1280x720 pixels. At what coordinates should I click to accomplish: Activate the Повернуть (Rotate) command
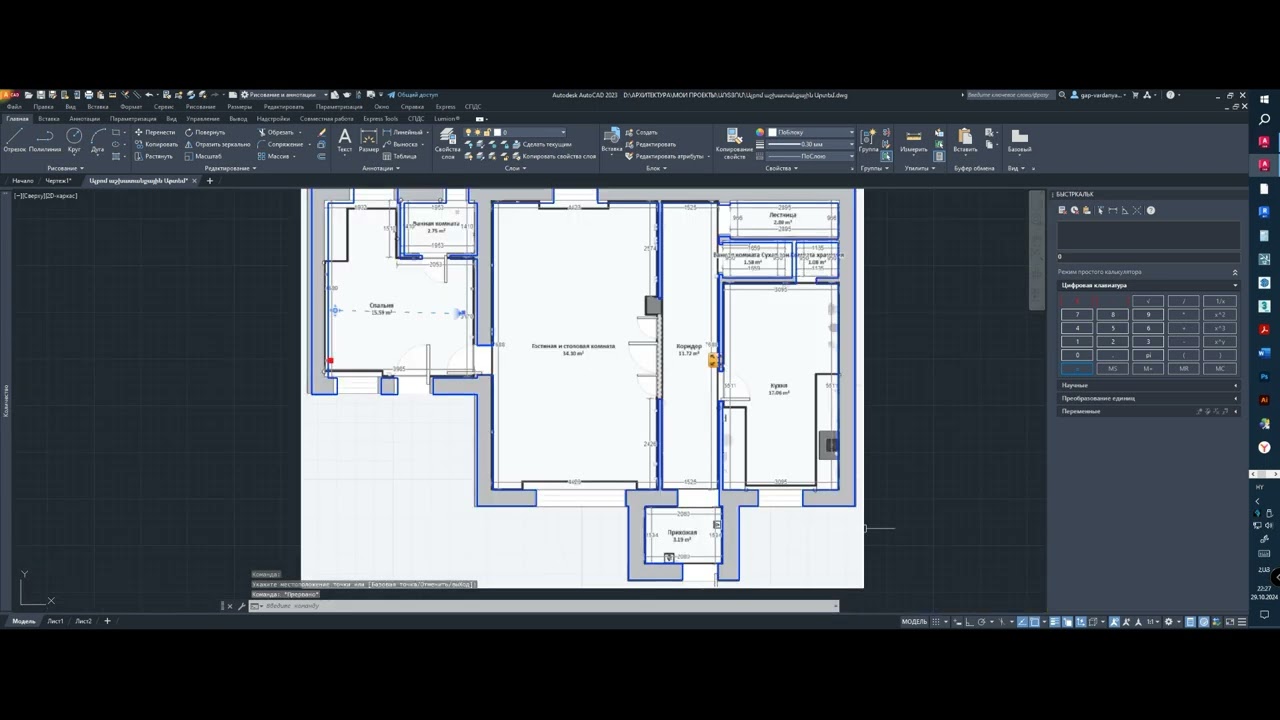click(205, 132)
